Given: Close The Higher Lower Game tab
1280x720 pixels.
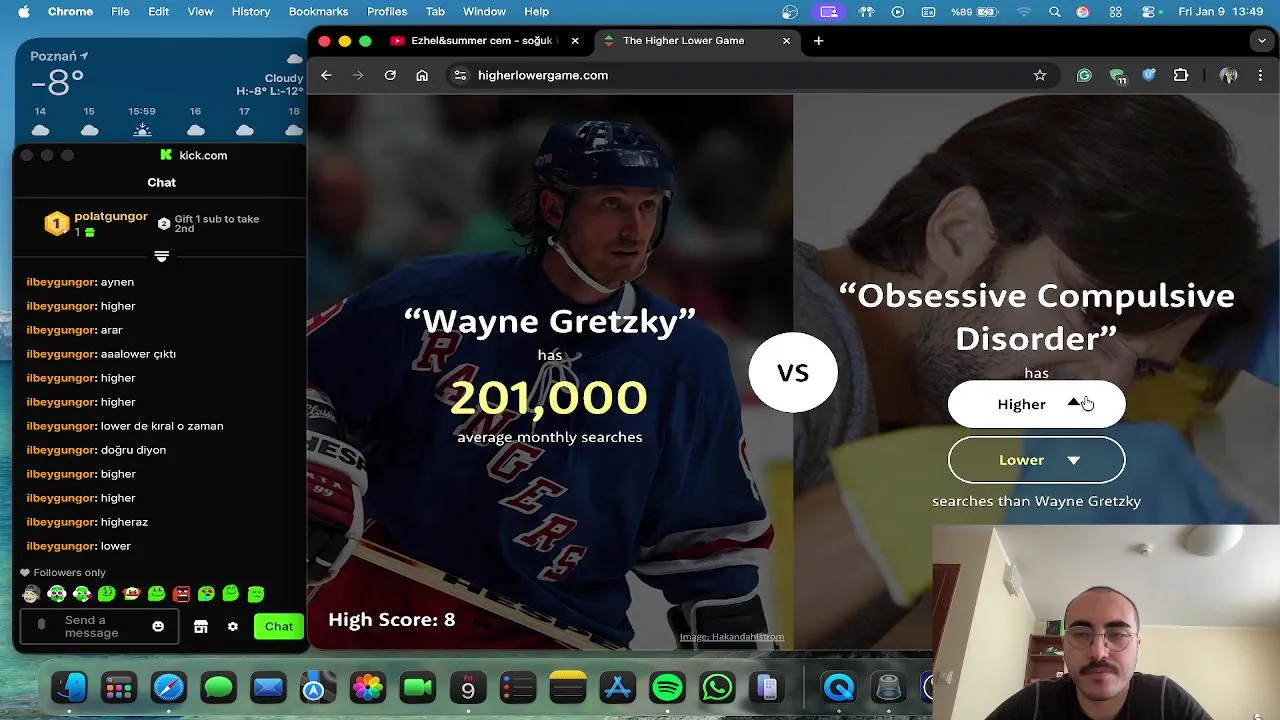Looking at the screenshot, I should click(786, 41).
